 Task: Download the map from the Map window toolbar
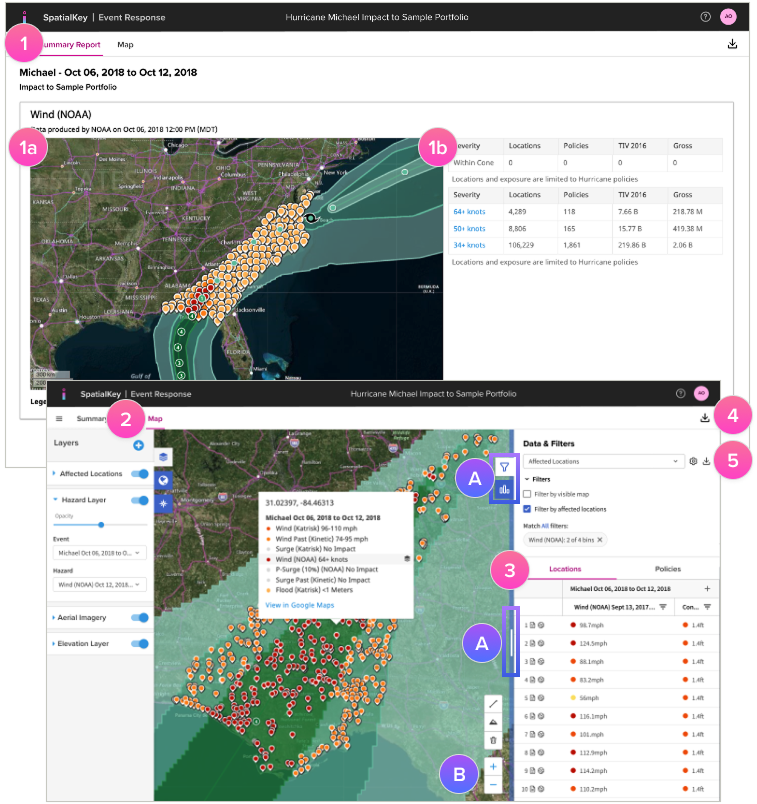click(705, 418)
